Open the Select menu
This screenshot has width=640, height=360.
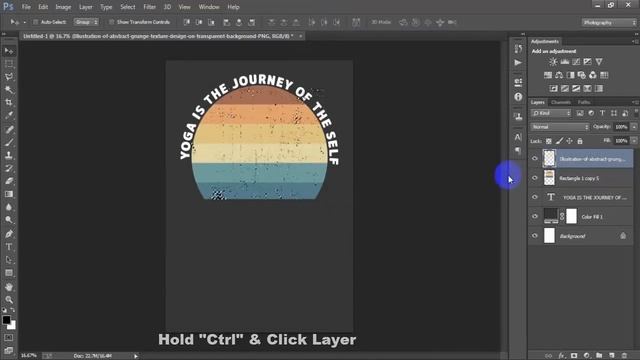click(x=127, y=7)
